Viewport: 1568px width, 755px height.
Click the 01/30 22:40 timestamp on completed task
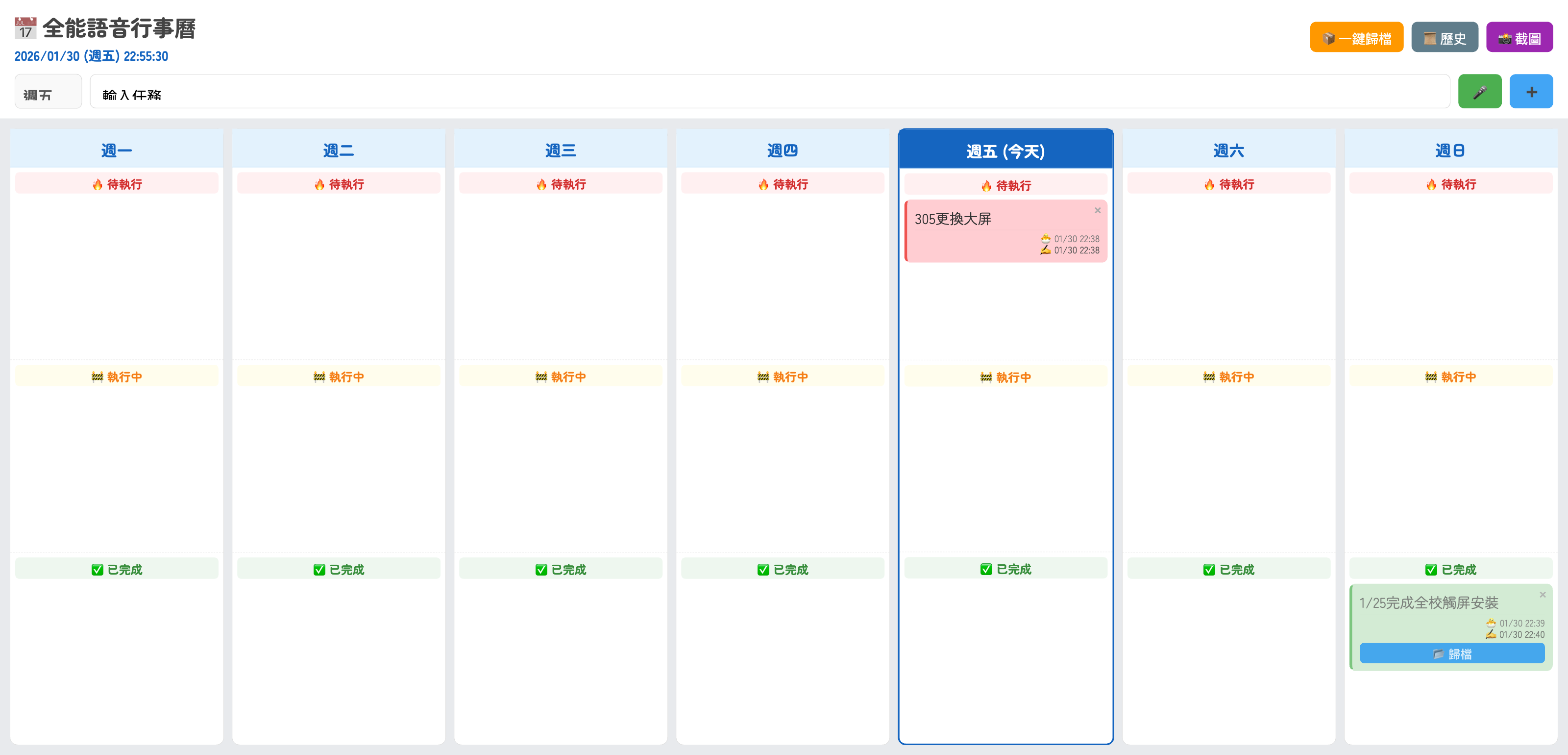1522,634
